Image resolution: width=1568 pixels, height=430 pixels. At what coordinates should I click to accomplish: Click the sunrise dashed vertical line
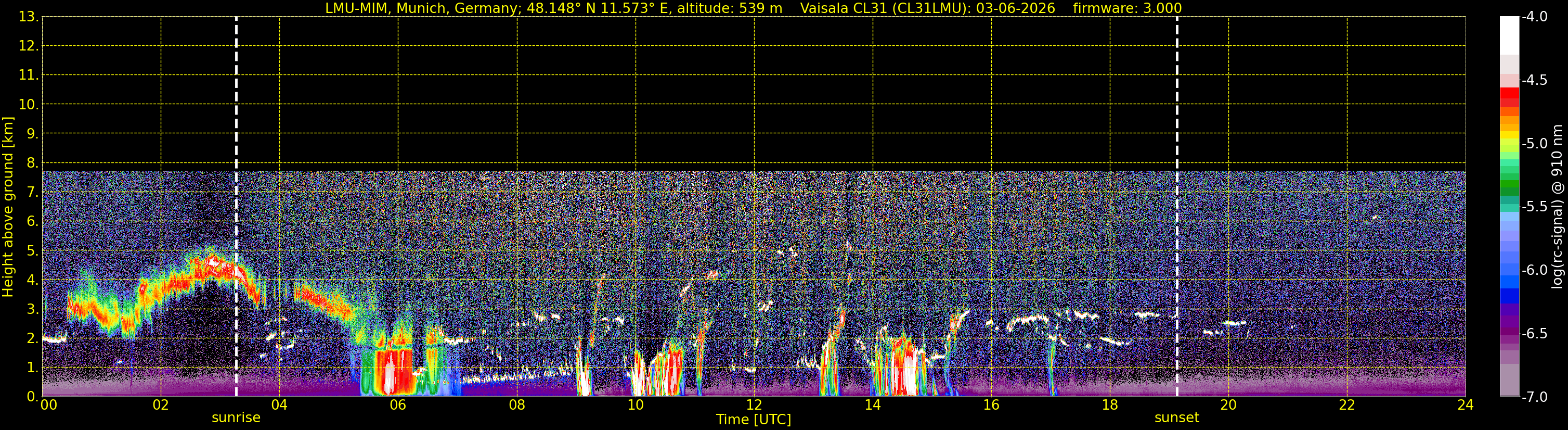click(236, 207)
